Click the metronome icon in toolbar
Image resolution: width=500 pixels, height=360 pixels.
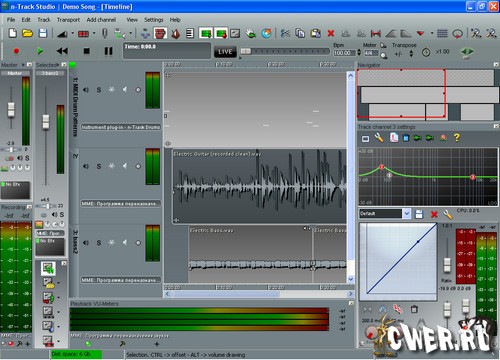tap(176, 33)
